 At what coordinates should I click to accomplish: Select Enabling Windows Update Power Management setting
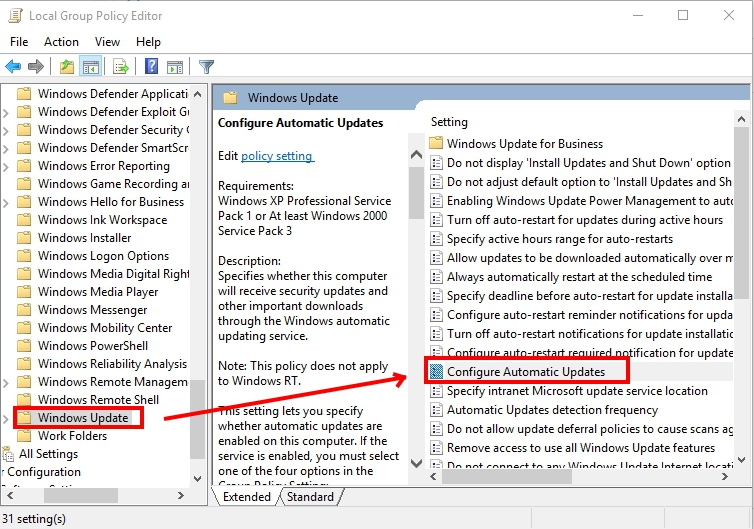coord(590,201)
